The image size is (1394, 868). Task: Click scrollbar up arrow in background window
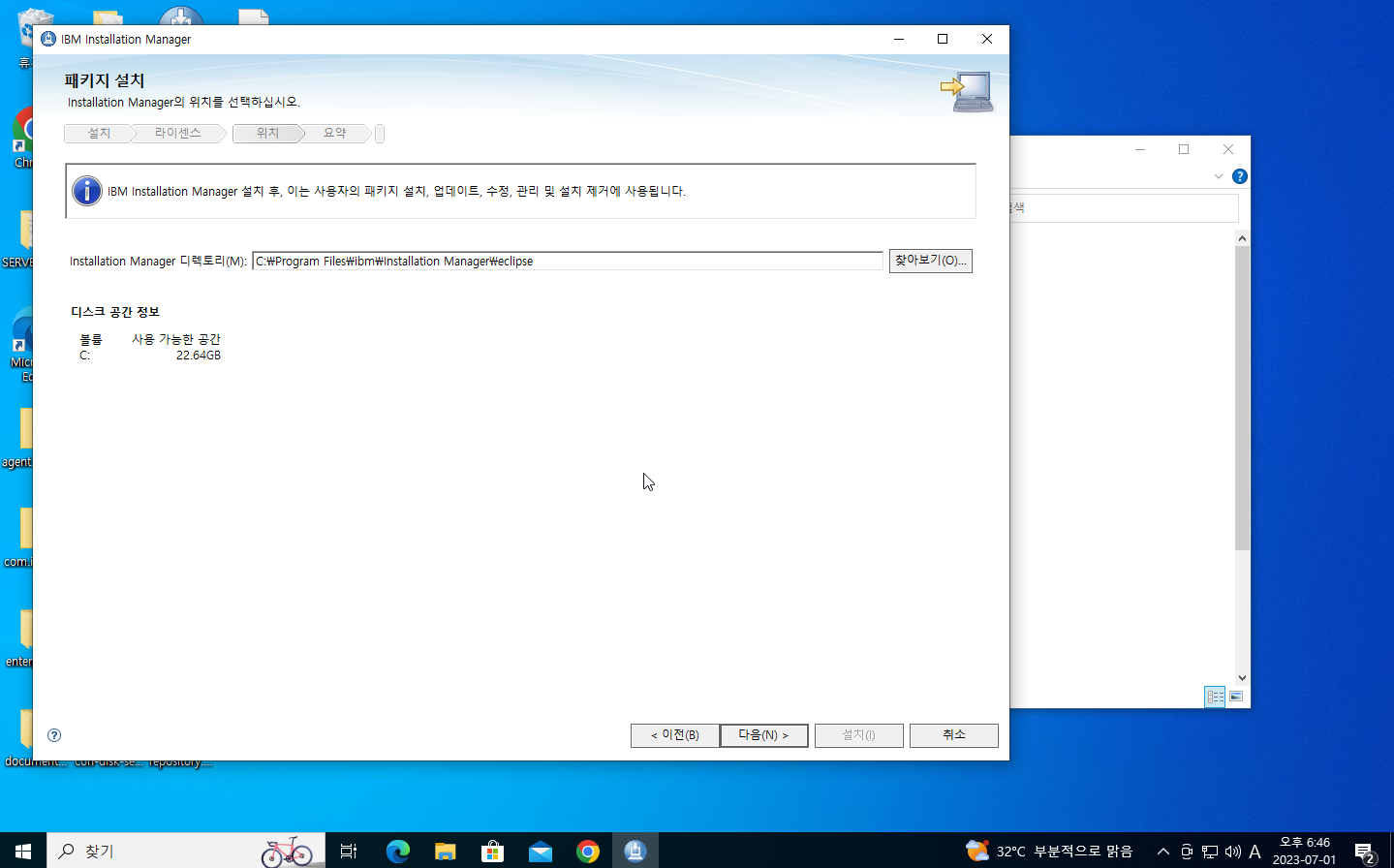(x=1242, y=238)
